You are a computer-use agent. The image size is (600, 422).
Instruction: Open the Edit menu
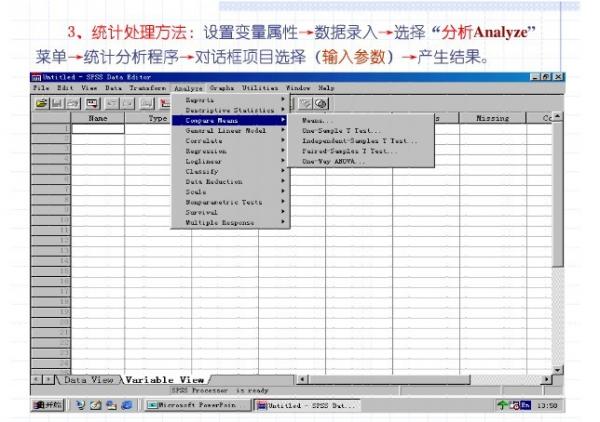(65, 88)
